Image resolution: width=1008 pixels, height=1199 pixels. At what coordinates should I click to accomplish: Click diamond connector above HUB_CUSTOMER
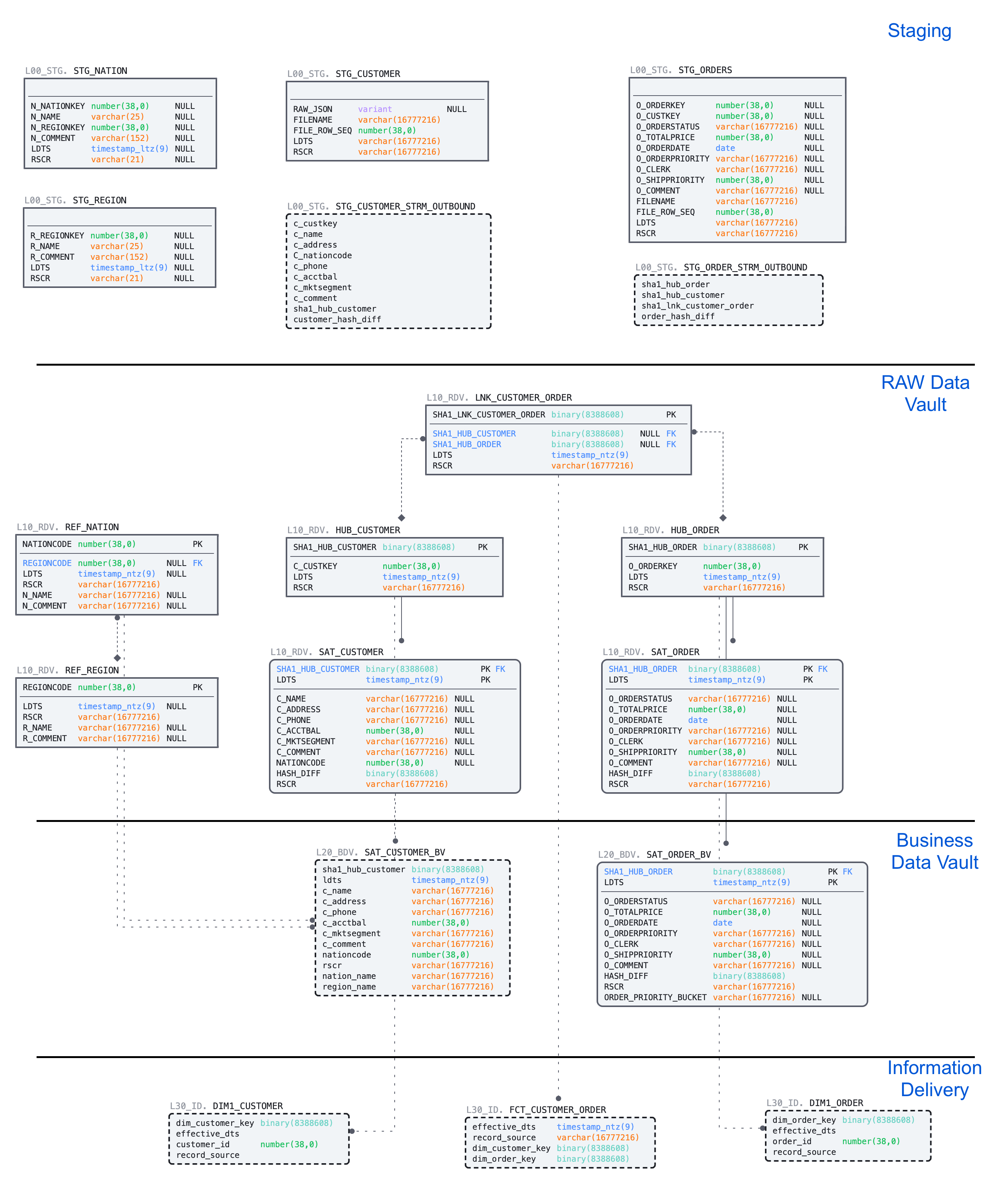402,518
